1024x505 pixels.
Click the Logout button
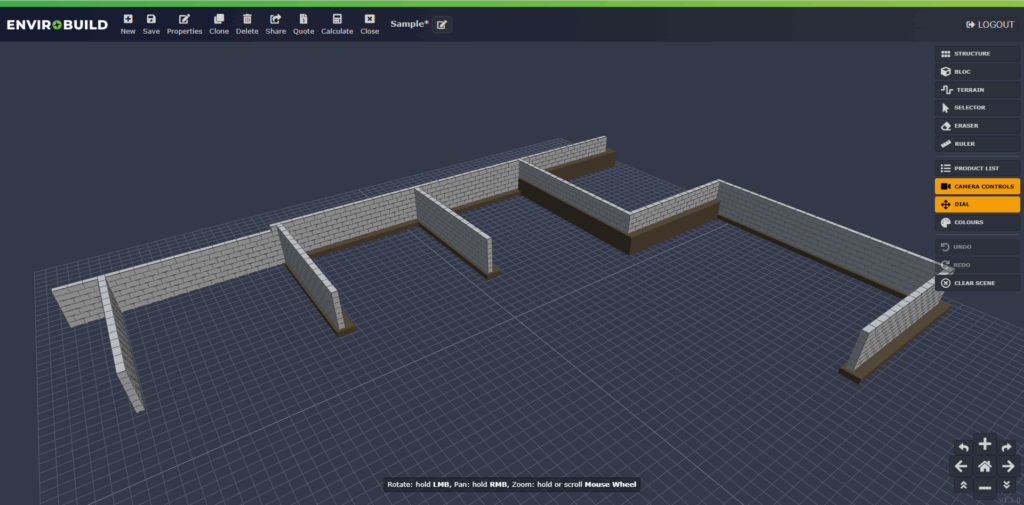(989, 24)
